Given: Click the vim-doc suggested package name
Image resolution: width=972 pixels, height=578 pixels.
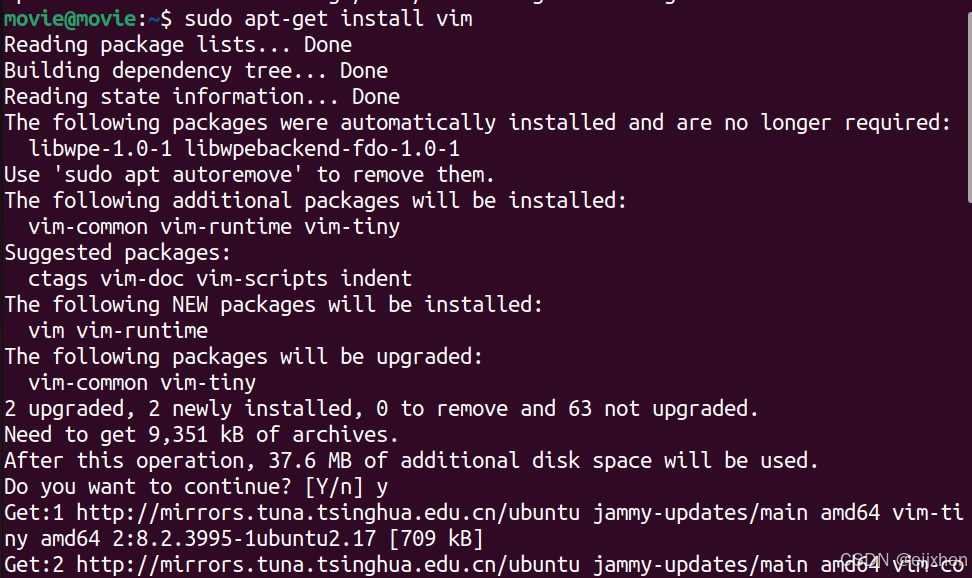Looking at the screenshot, I should click(142, 279).
